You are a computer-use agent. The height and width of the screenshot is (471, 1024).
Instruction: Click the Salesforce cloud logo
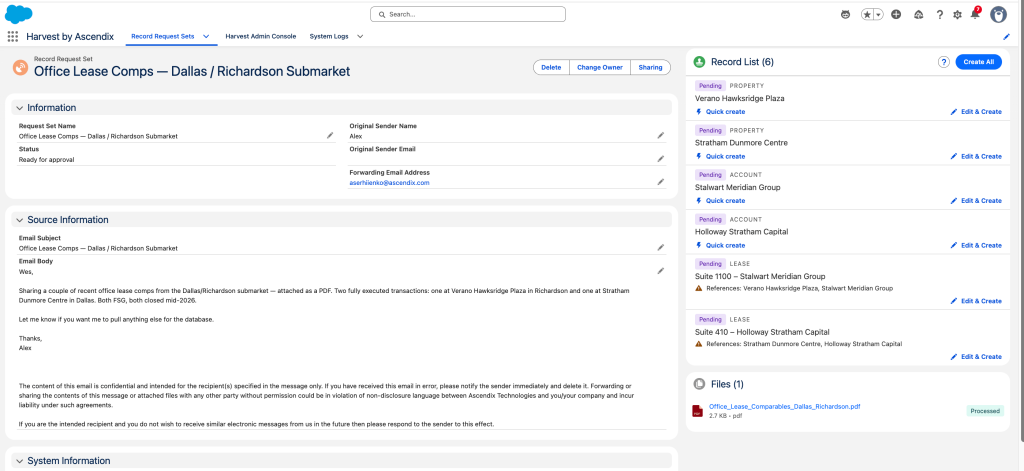click(19, 14)
